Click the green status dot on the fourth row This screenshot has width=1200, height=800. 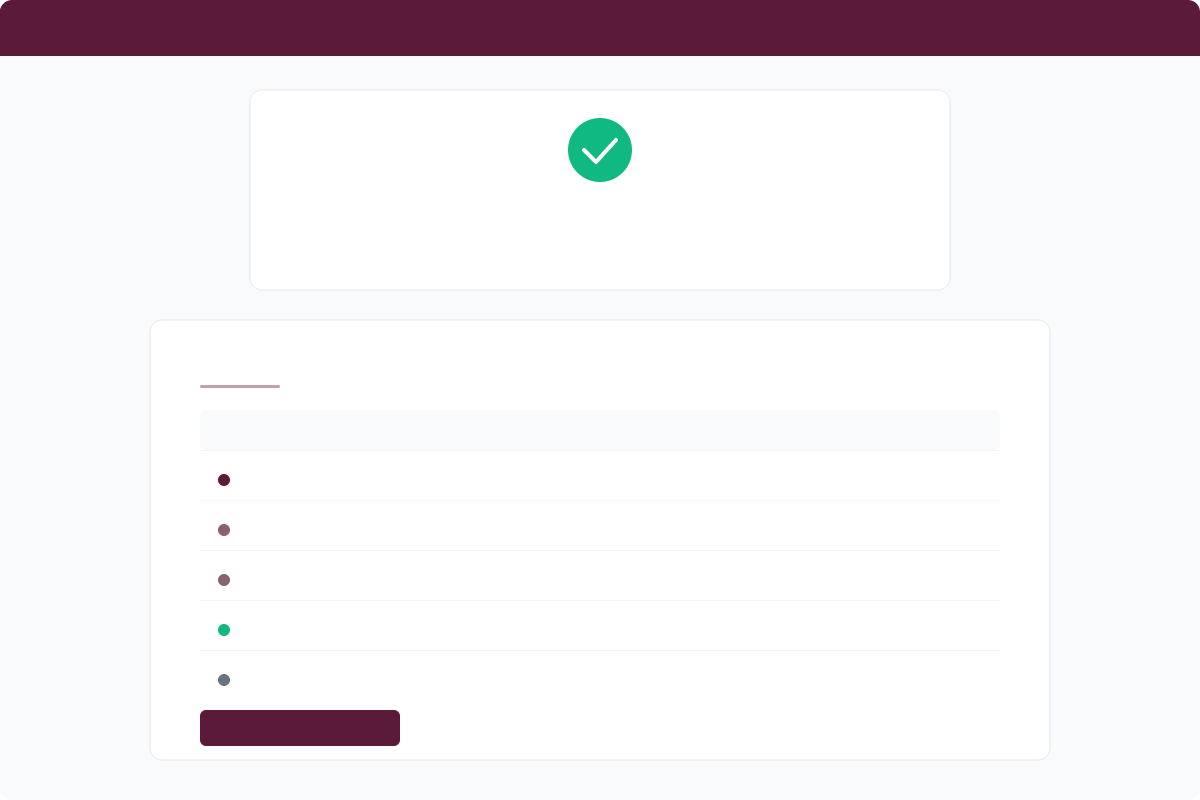[224, 630]
